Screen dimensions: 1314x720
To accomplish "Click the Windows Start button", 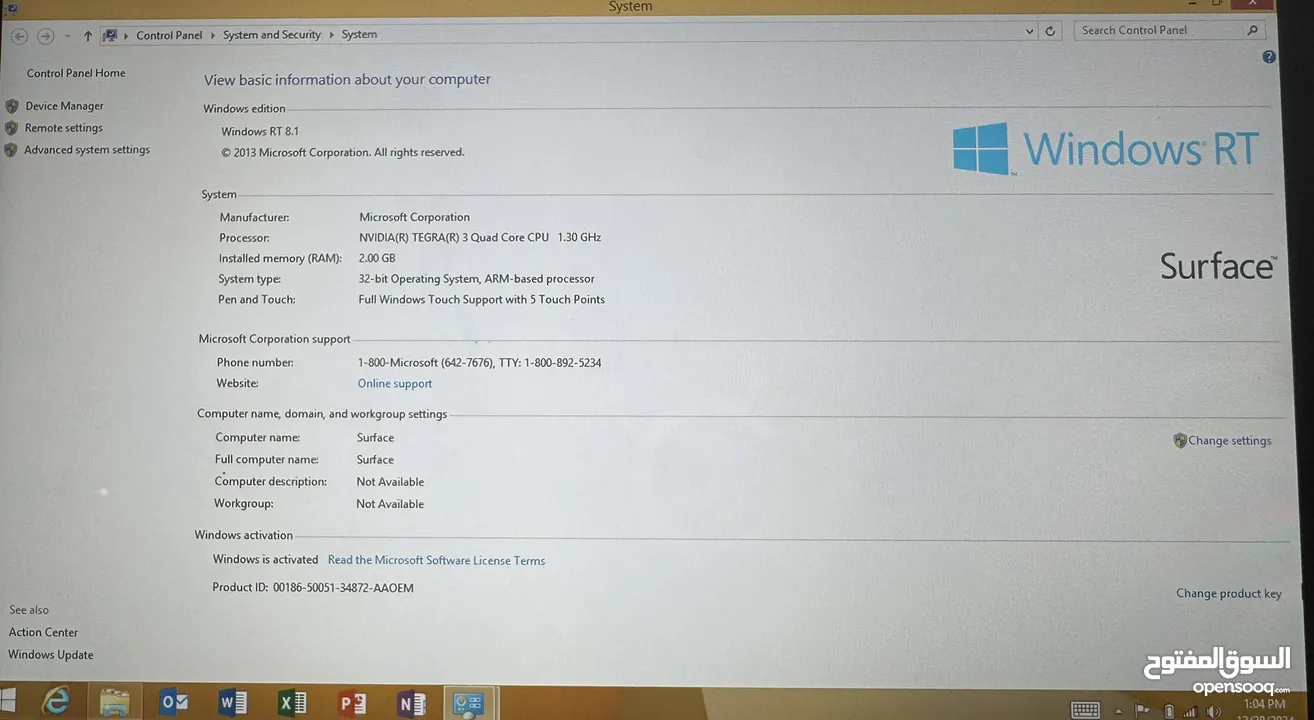I will pyautogui.click(x=9, y=700).
